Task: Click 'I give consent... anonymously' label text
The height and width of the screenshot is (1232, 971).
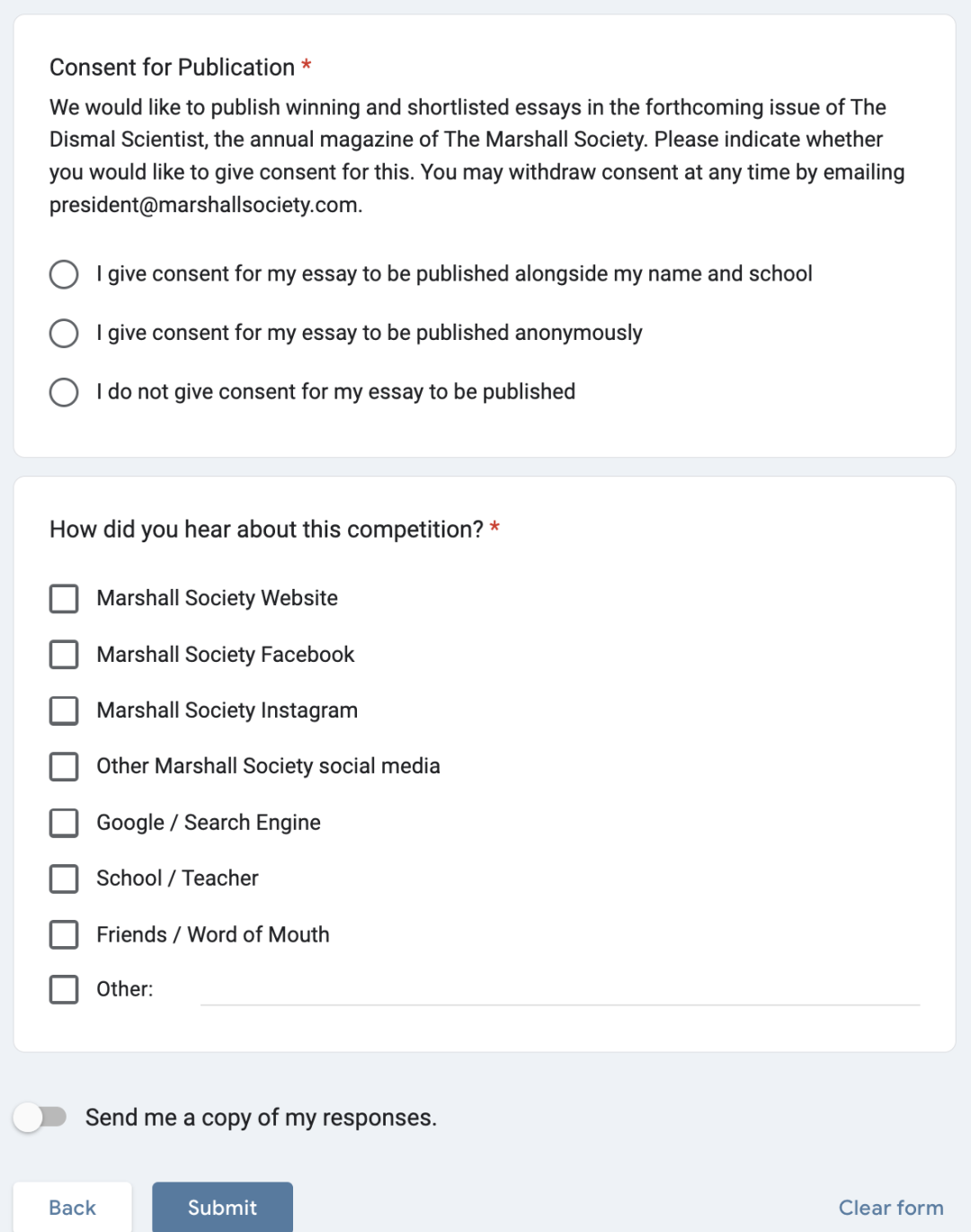Action: point(369,333)
